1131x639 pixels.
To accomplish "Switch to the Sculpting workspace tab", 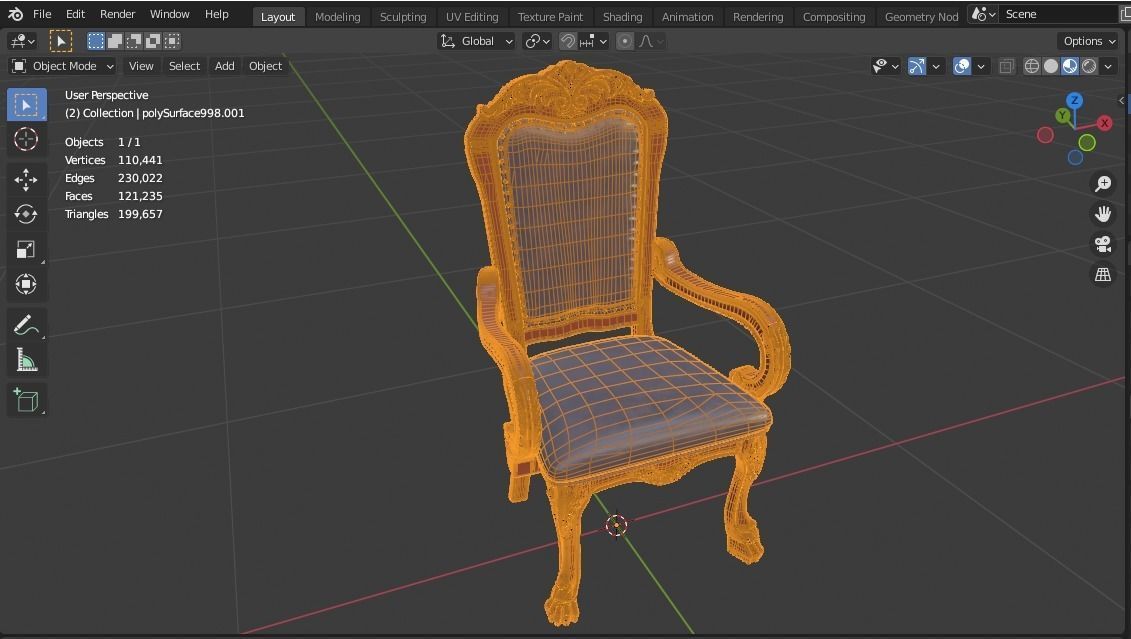I will tap(403, 17).
